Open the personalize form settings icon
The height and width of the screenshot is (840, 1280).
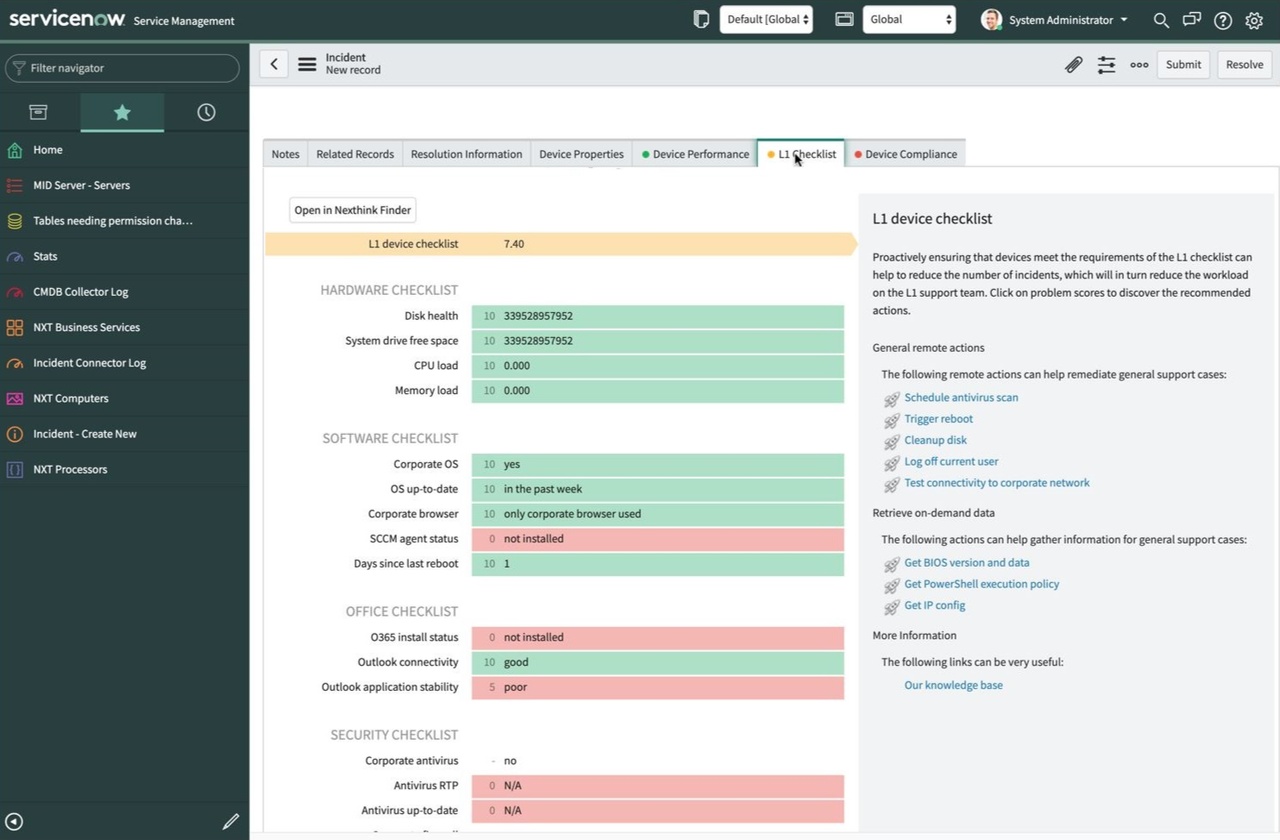(1106, 65)
